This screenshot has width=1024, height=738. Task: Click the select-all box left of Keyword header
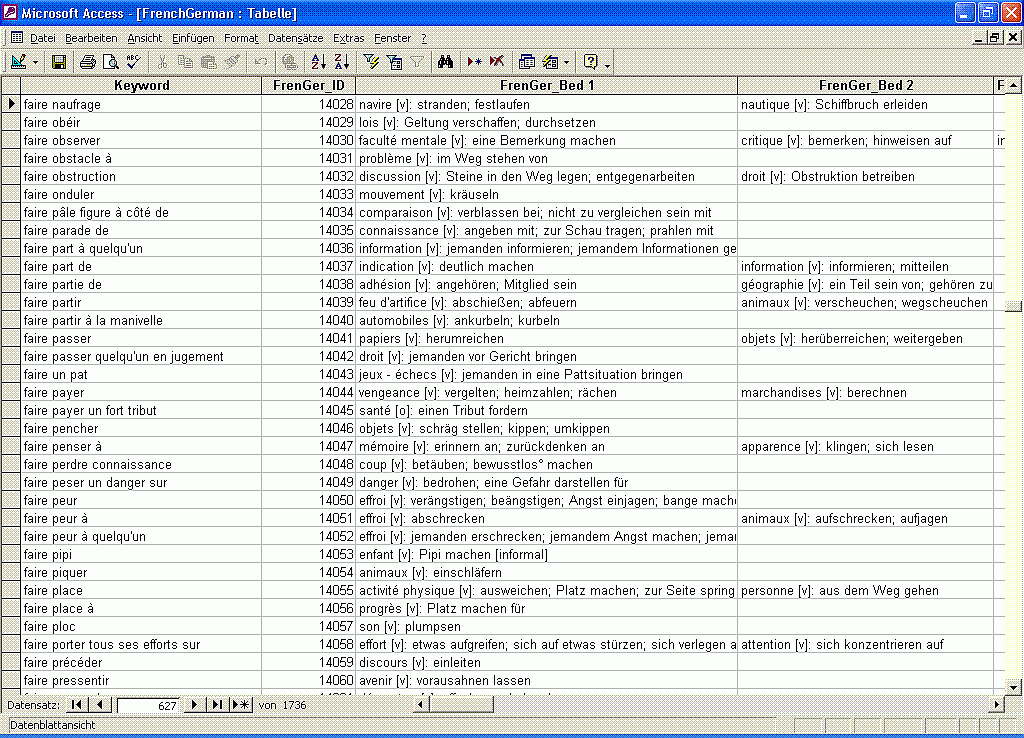[x=10, y=85]
